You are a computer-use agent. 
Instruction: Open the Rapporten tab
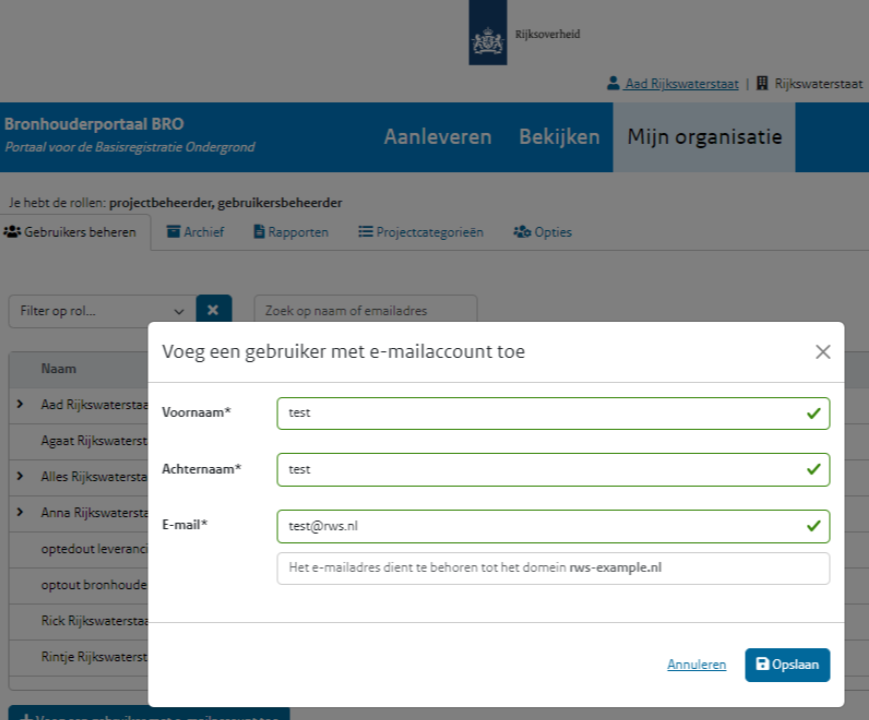click(x=291, y=232)
